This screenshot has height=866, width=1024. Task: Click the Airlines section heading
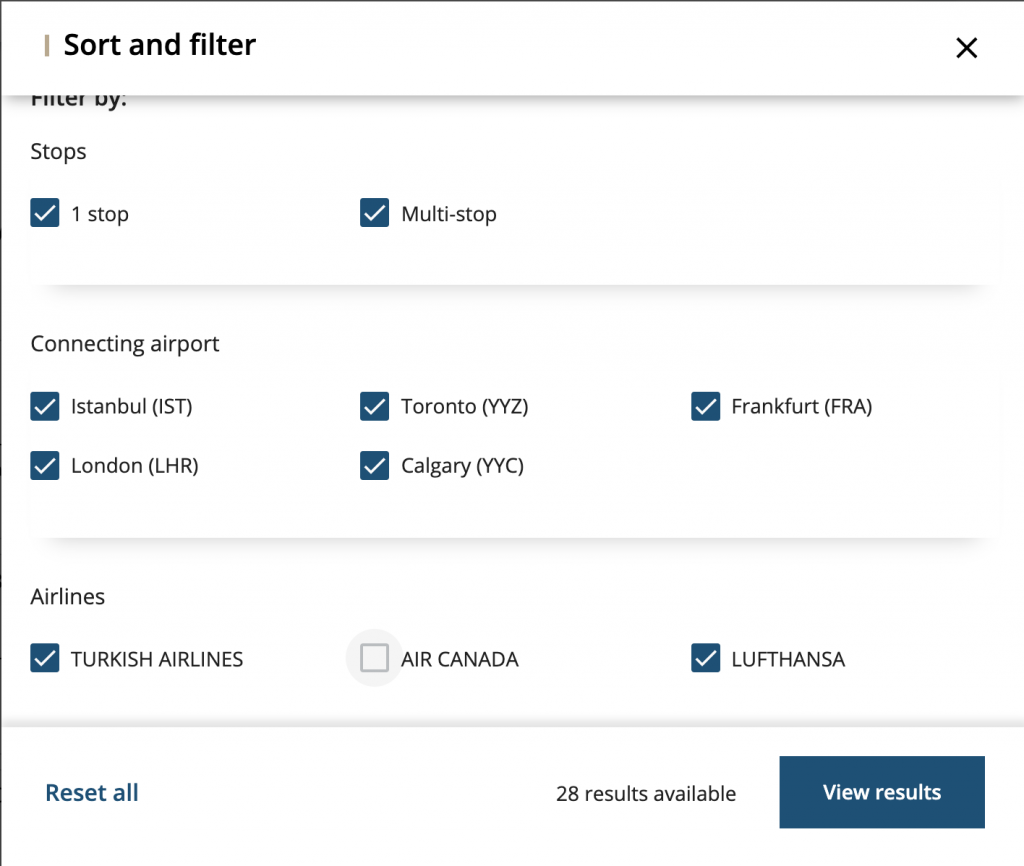tap(67, 596)
